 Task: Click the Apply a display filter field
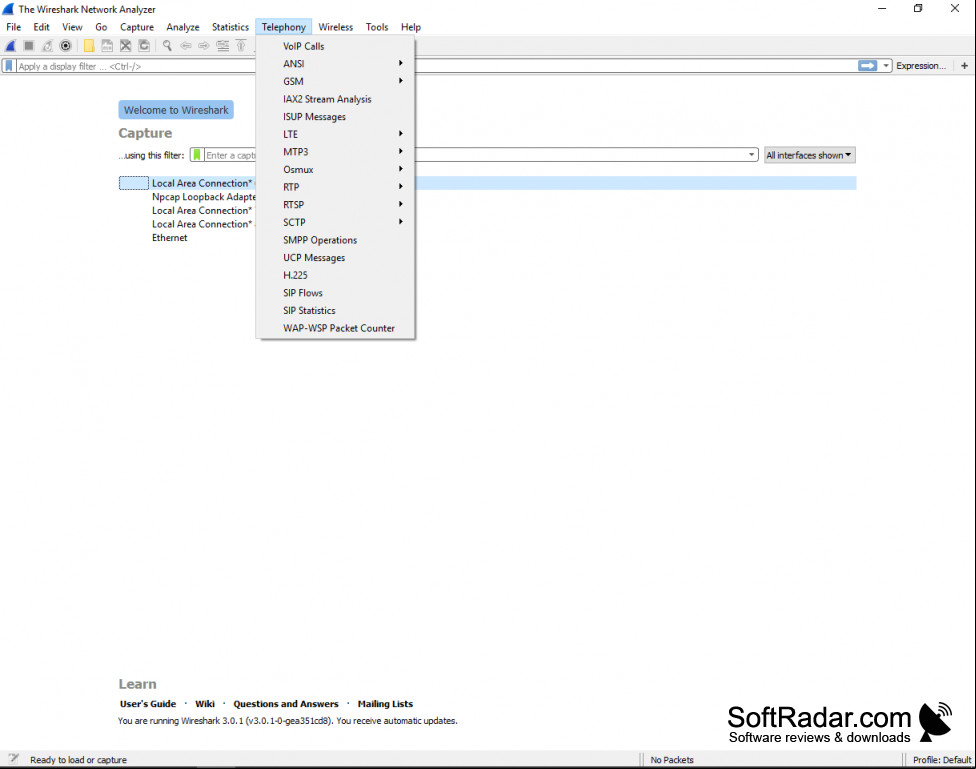tap(436, 66)
